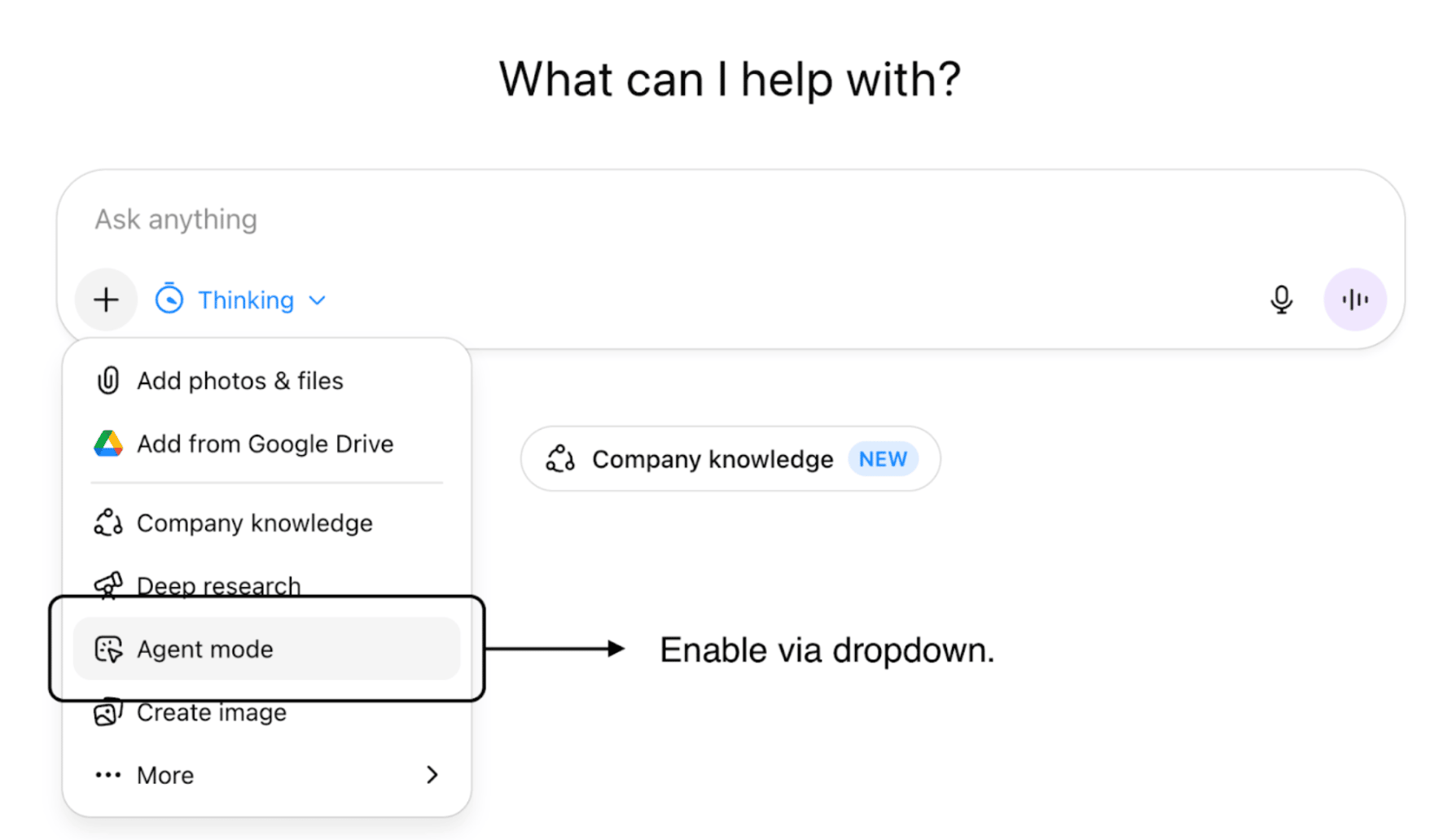Click the NEW badge on Company knowledge
The image size is (1430, 840).
coord(883,459)
